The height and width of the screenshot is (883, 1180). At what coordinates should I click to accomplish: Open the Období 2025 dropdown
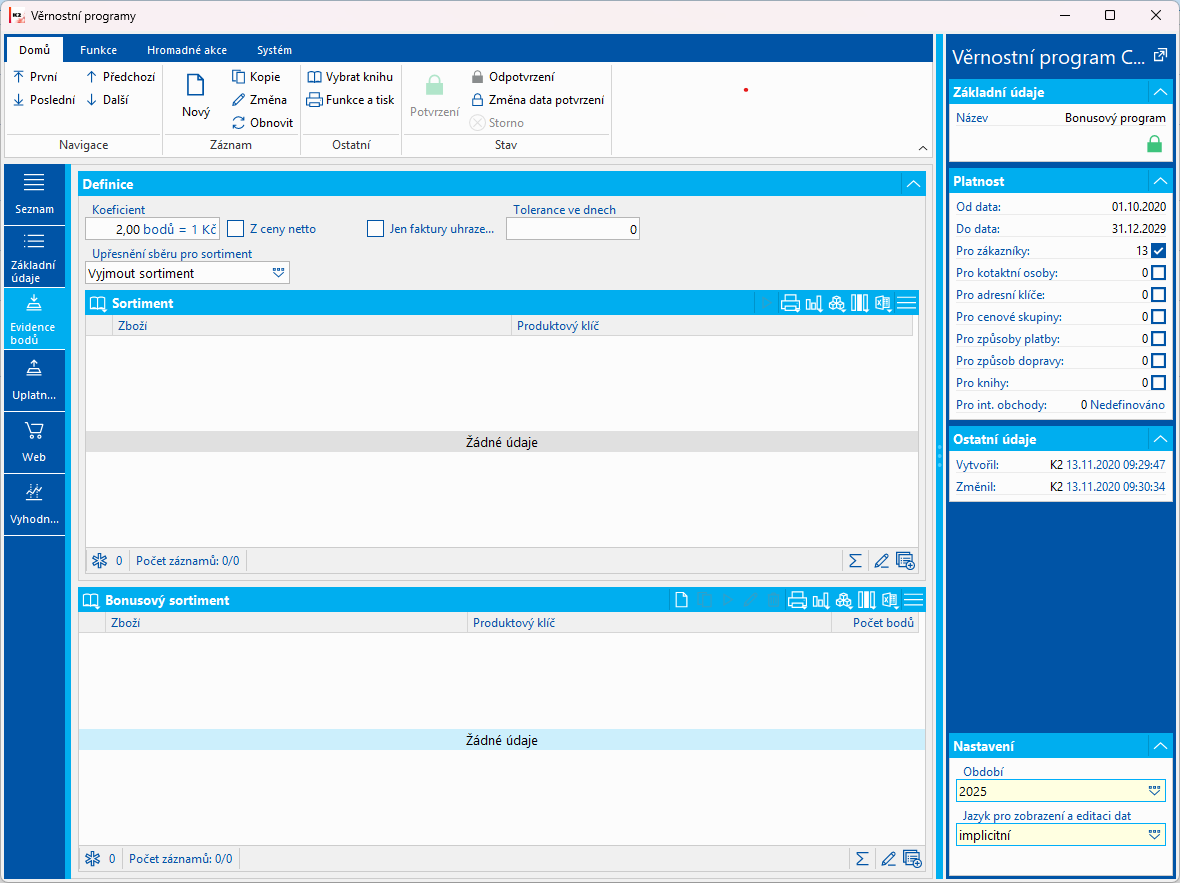click(x=1154, y=791)
